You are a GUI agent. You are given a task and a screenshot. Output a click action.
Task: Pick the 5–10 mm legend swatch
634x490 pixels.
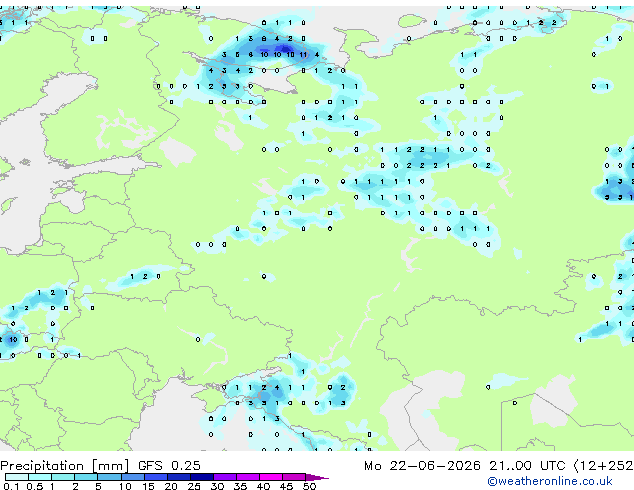(x=109, y=477)
